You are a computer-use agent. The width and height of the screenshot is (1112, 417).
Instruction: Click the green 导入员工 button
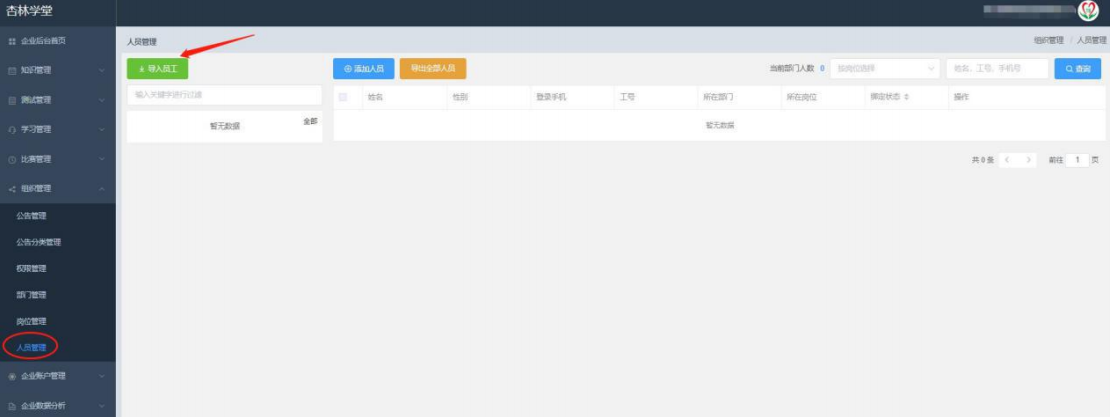[x=157, y=69]
